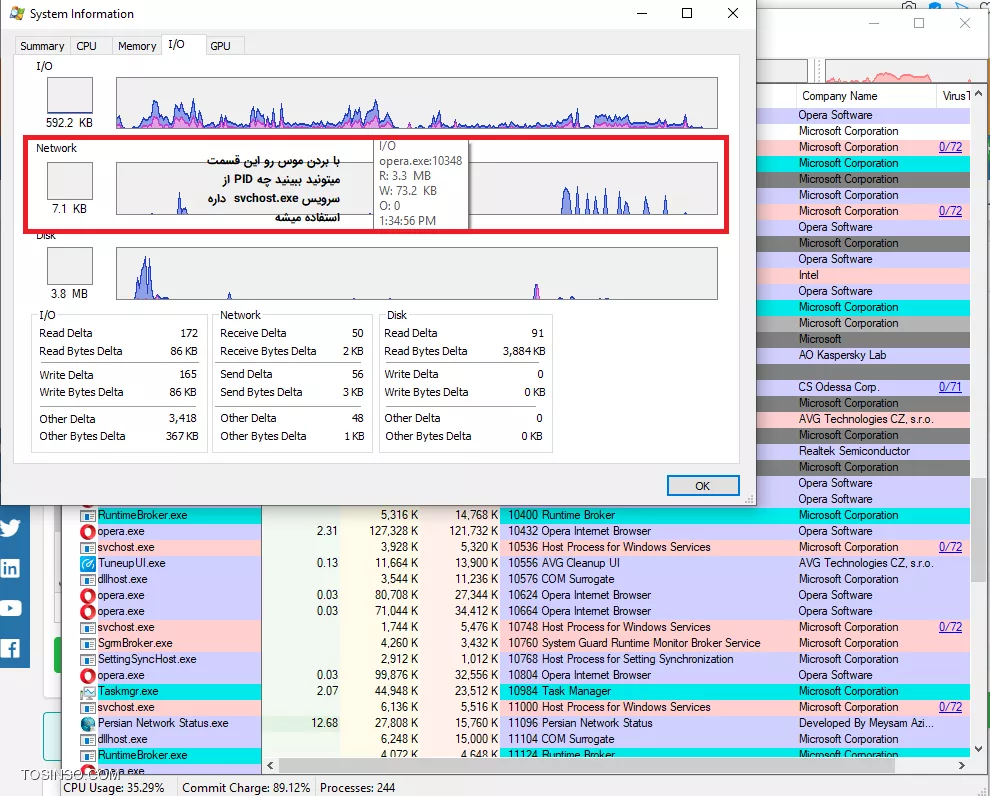The image size is (990, 796).
Task: Click the 'Host Process for Setting Synchronization' description
Action: 638,659
